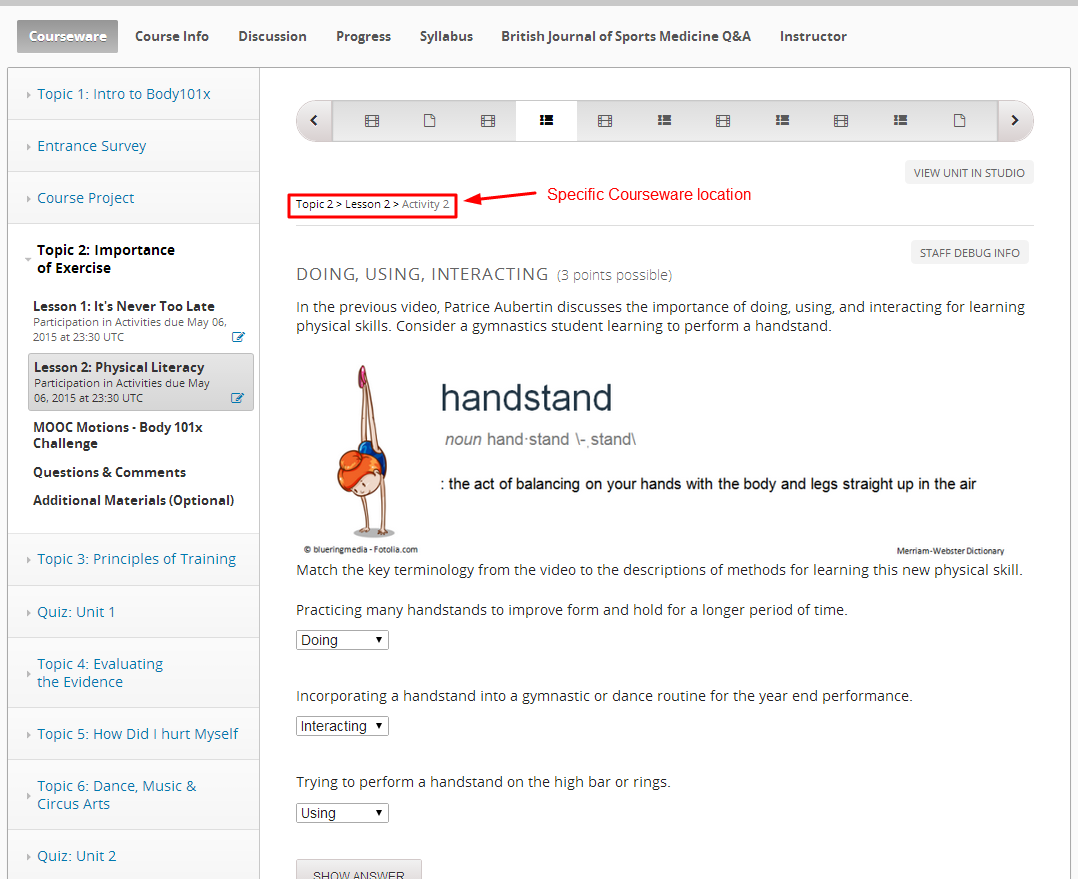
Task: Open MOOC Motions - Body 101x Challenge
Action: [x=118, y=436]
